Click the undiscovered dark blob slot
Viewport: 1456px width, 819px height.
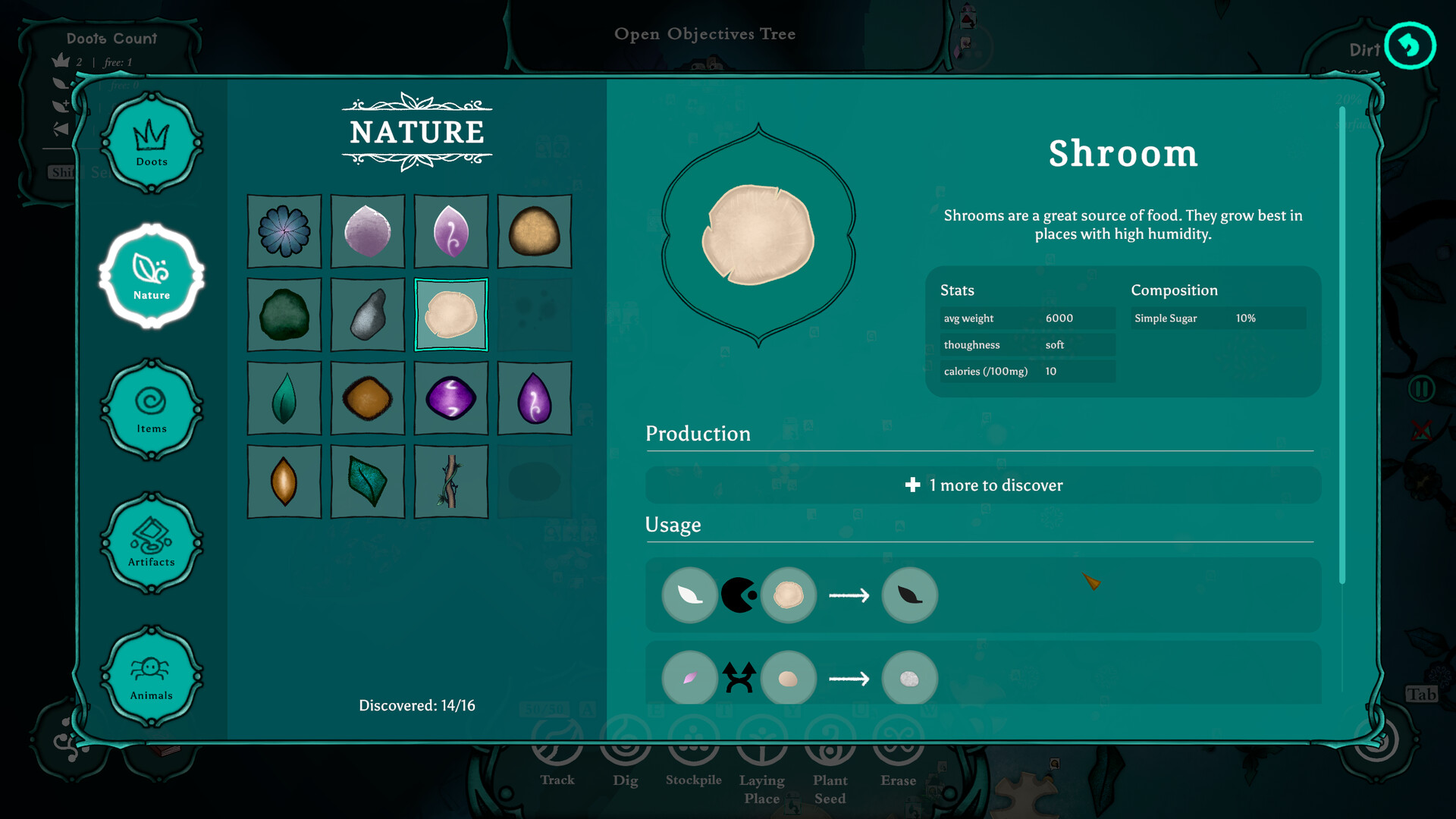click(x=535, y=482)
